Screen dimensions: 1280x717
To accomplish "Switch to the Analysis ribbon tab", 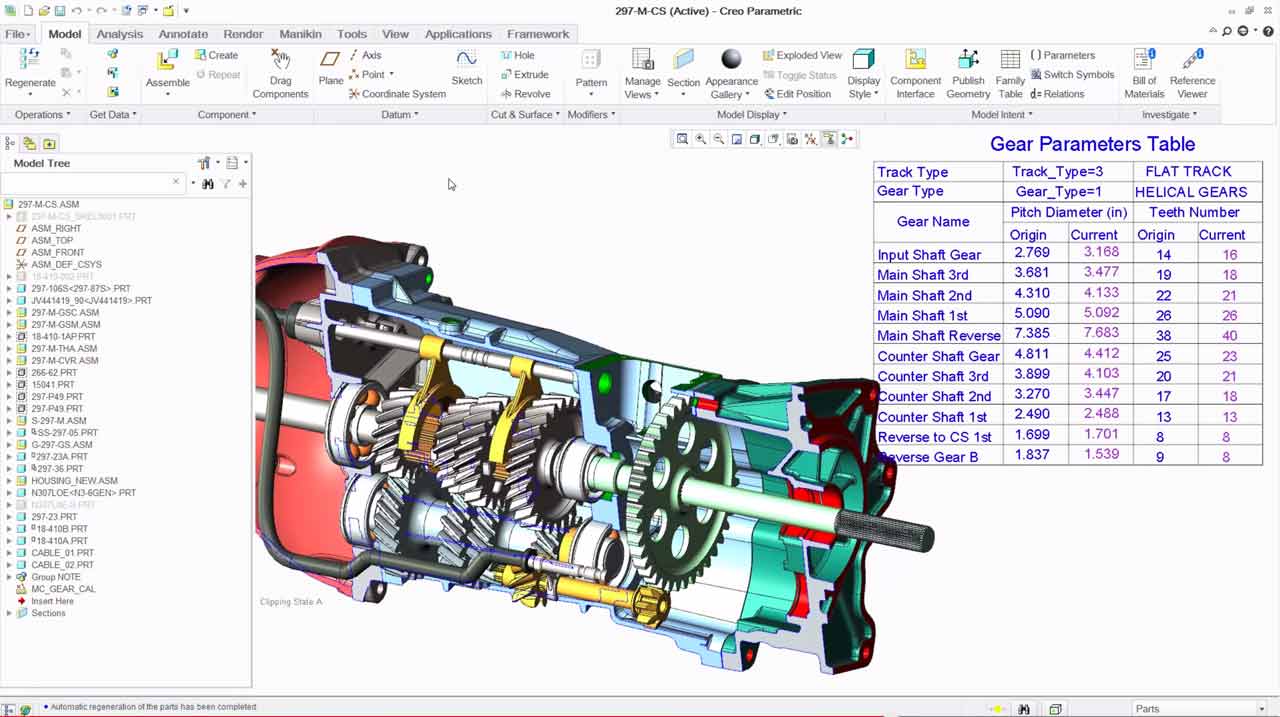I will click(x=119, y=34).
